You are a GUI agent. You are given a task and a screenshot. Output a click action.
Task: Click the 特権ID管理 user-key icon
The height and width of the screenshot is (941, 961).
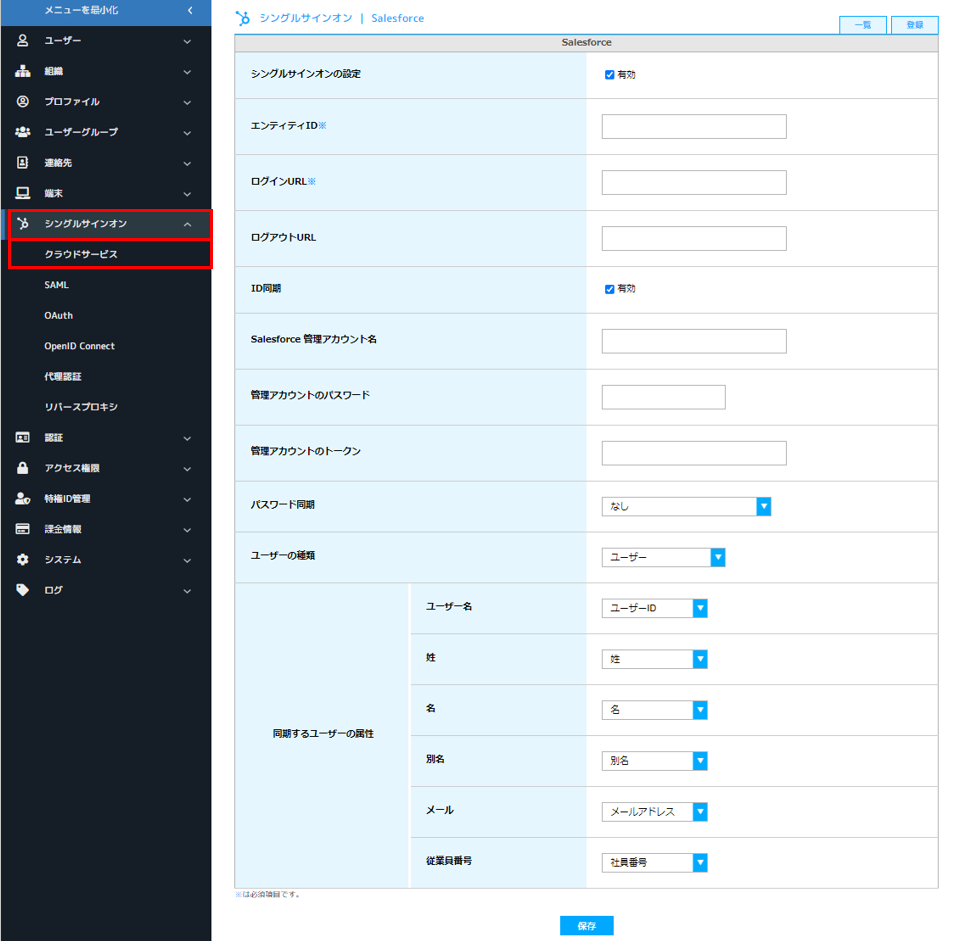[x=23, y=498]
